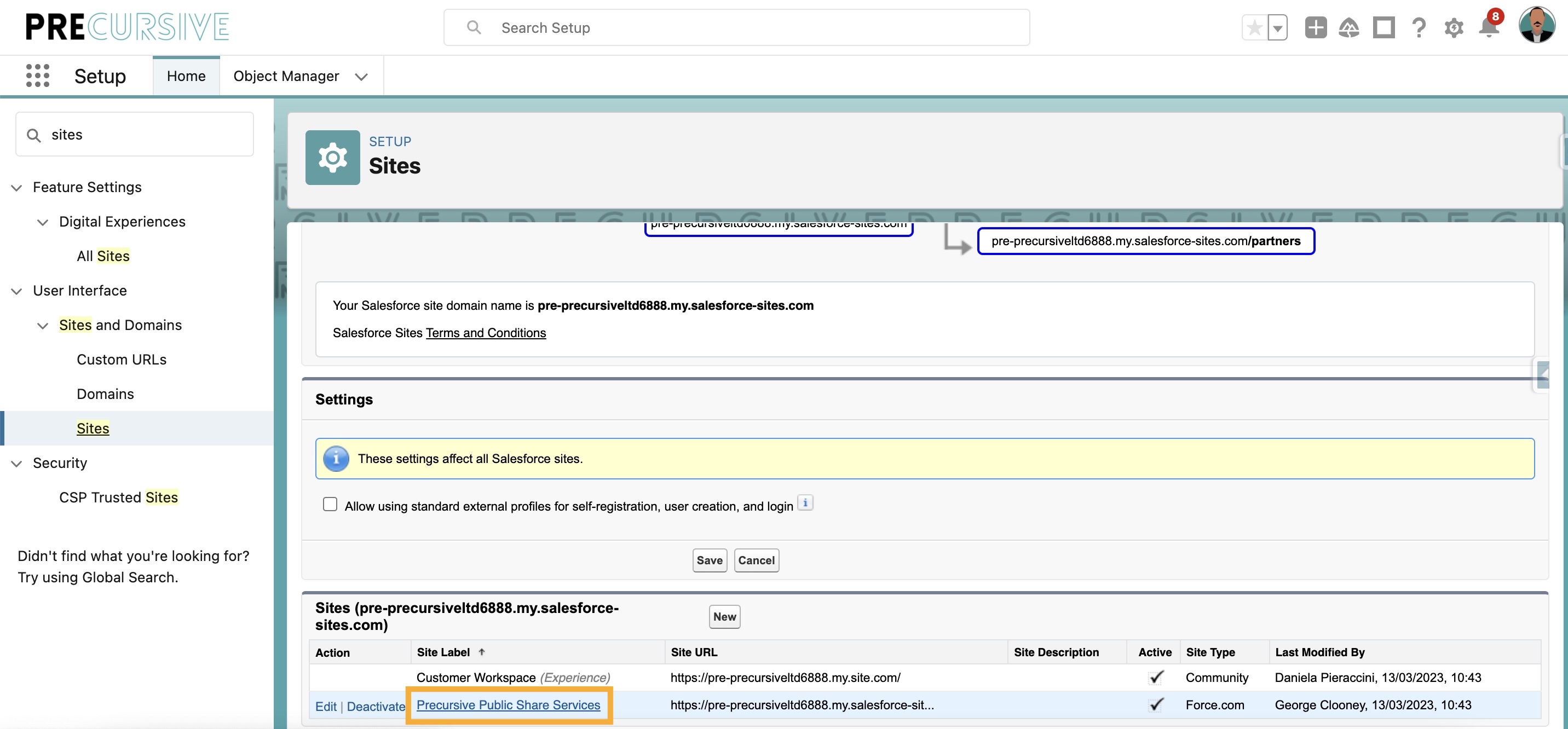Open the user avatar profile menu
The width and height of the screenshot is (1568, 729).
[1537, 26]
